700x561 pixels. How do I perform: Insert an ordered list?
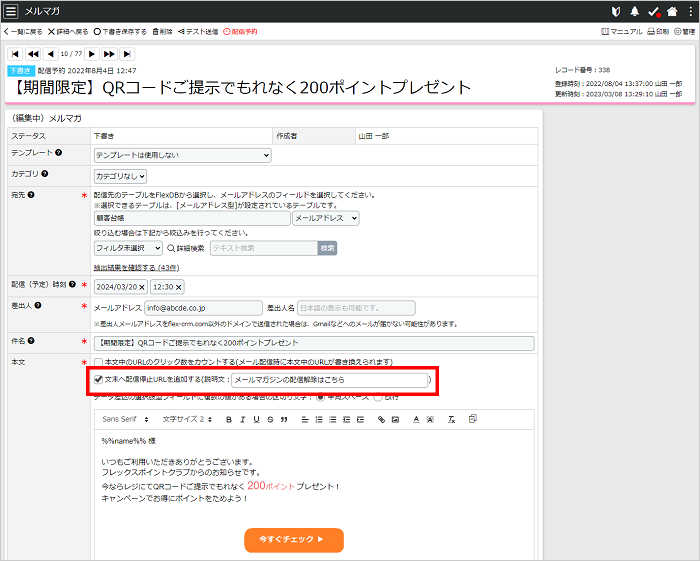click(319, 420)
